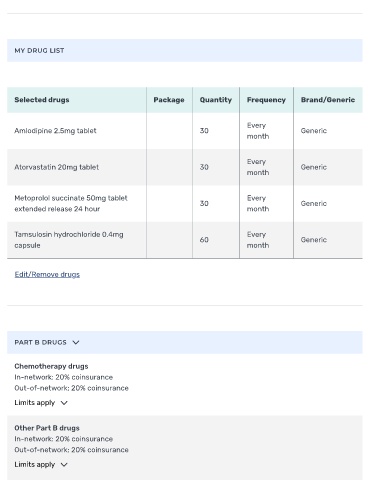Image resolution: width=370 pixels, height=480 pixels.
Task: Select the Quantity column header
Action: 216,100
